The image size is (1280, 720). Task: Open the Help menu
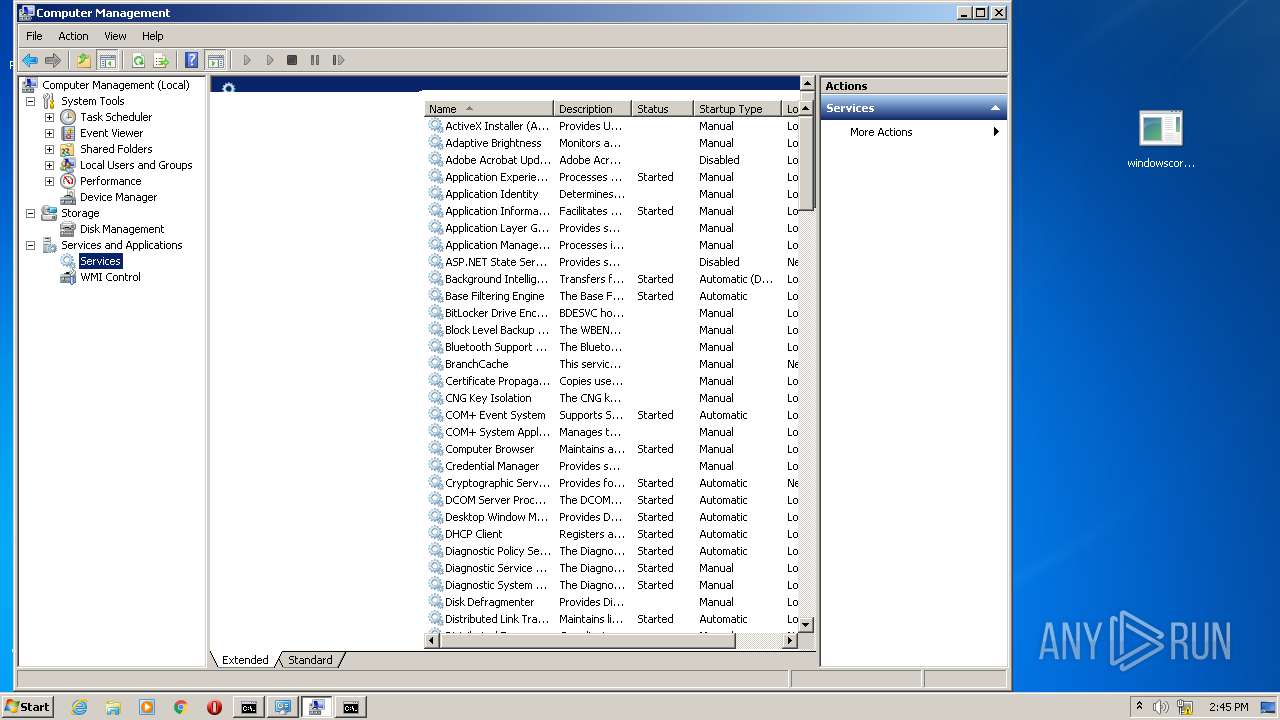pyautogui.click(x=152, y=36)
